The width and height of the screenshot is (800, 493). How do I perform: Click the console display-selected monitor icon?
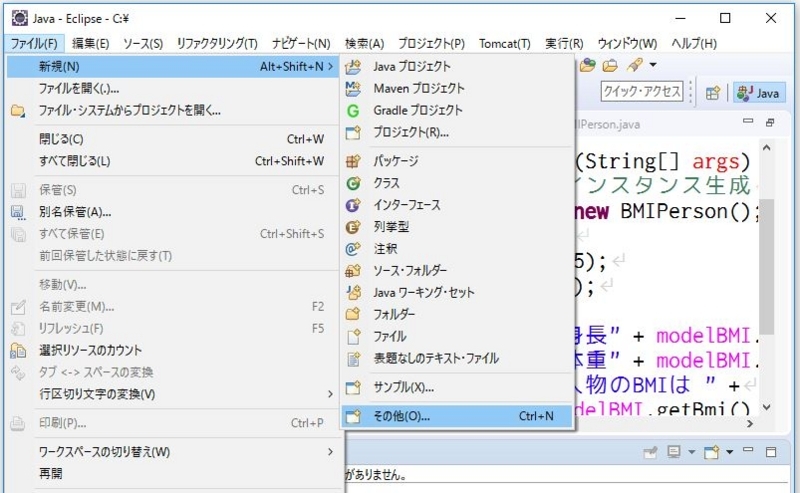(x=674, y=452)
